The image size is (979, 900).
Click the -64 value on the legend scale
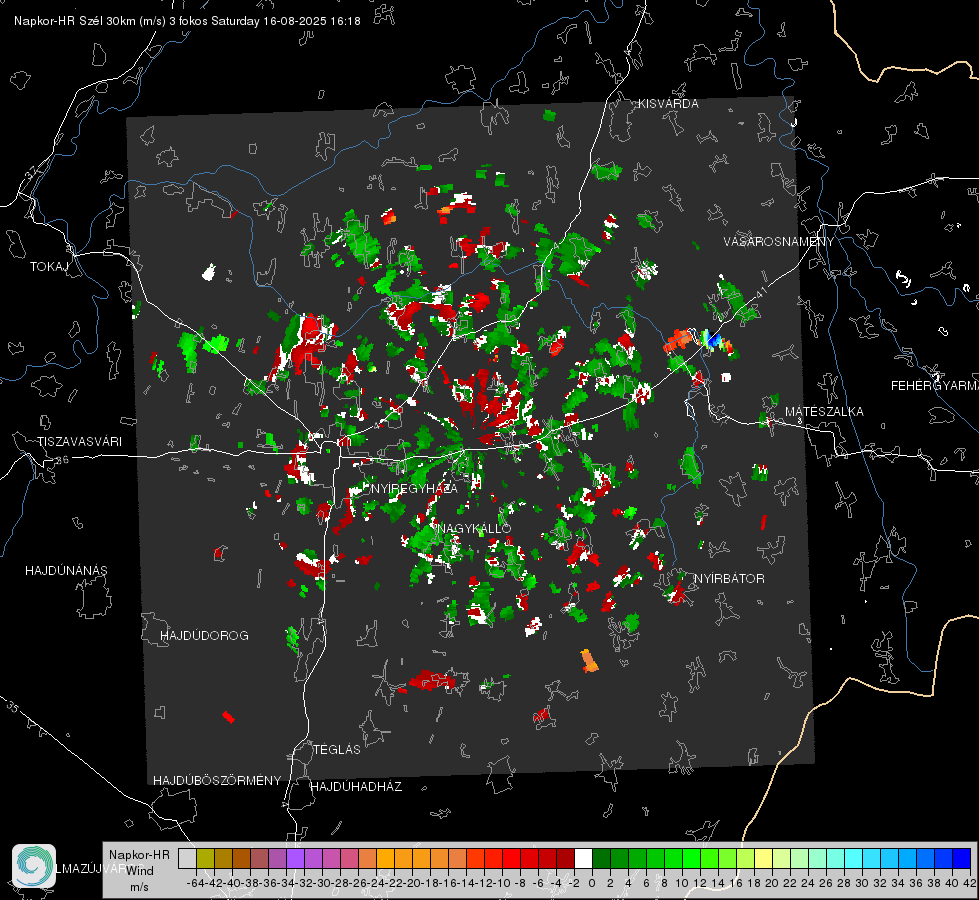coord(195,883)
